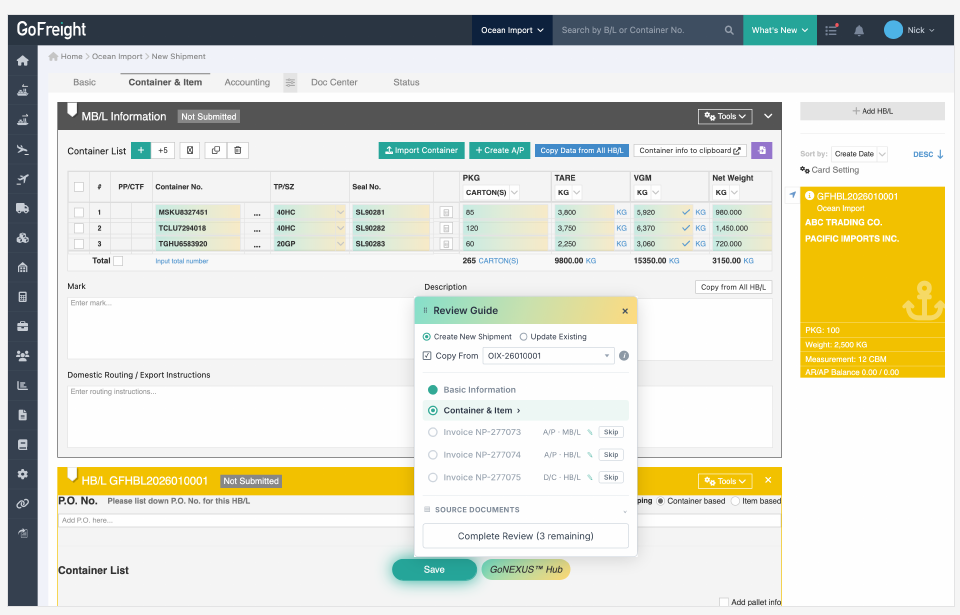
Task: Click the ellipsis next to MSKU8327451
Action: 257,213
